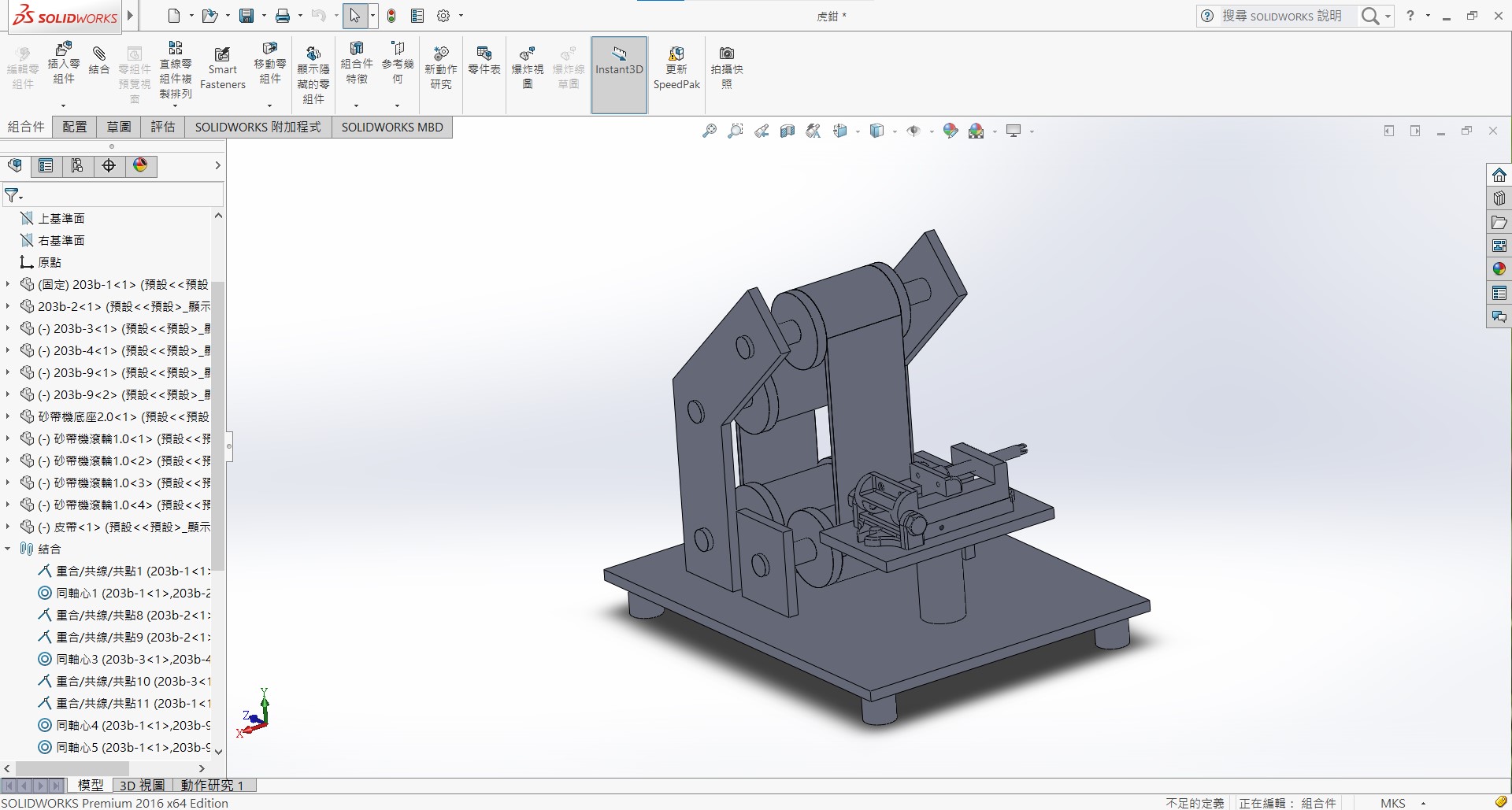The width and height of the screenshot is (1512, 810).
Task: Open the MKS unit system status entry
Action: [x=1392, y=803]
